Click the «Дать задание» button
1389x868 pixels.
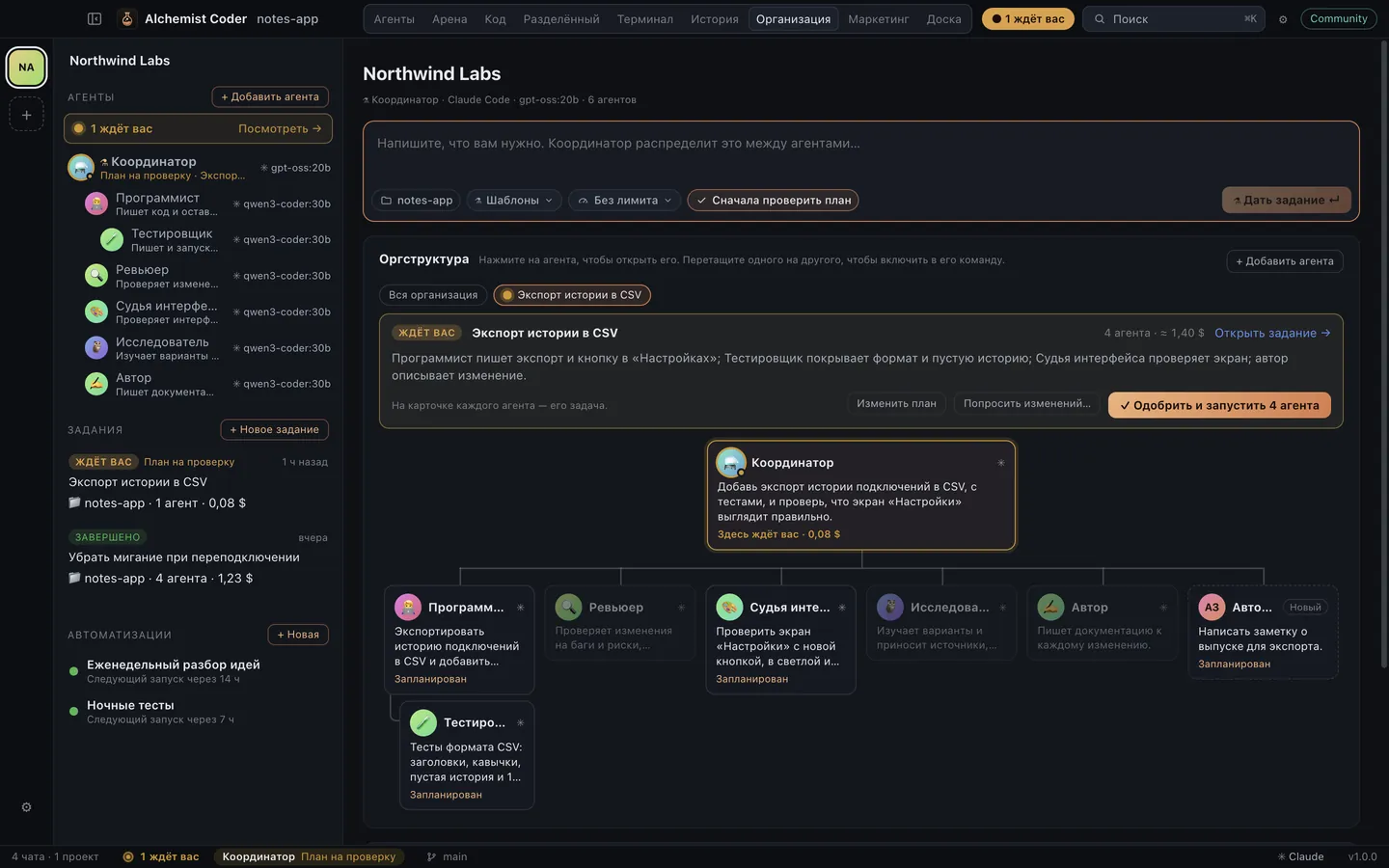coord(1286,200)
